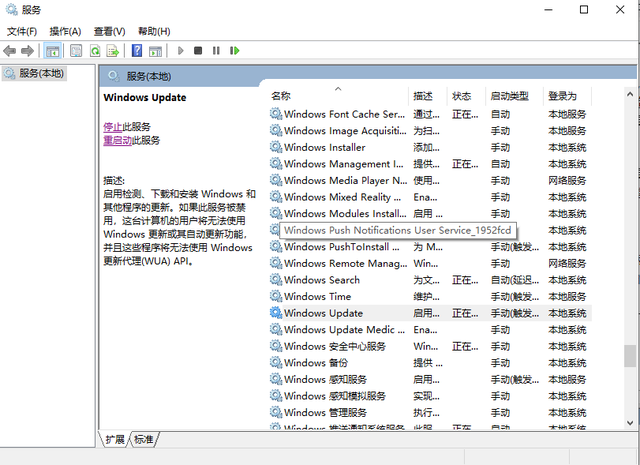This screenshot has height=465, width=640.
Task: Click the 正在... status of Windows Update
Action: pyautogui.click(x=465, y=313)
